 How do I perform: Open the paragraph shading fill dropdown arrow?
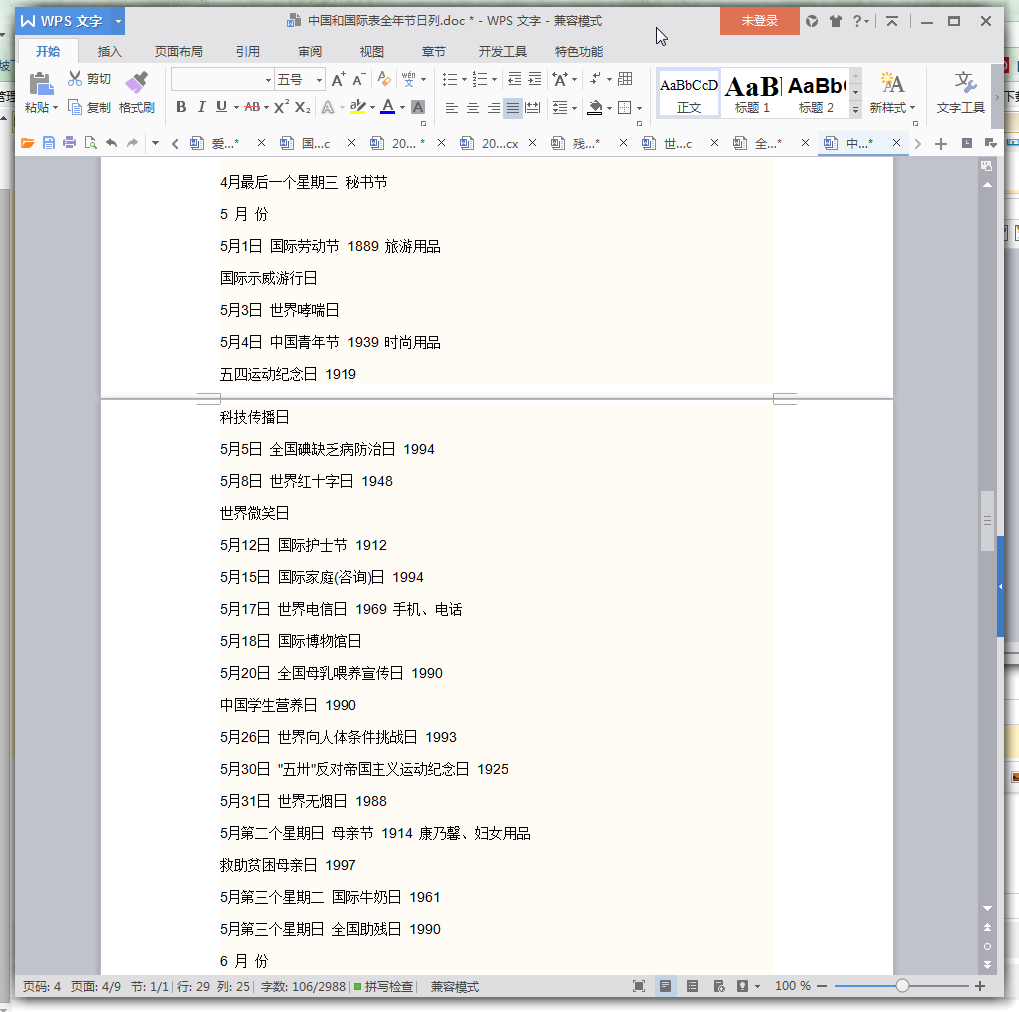coord(610,109)
